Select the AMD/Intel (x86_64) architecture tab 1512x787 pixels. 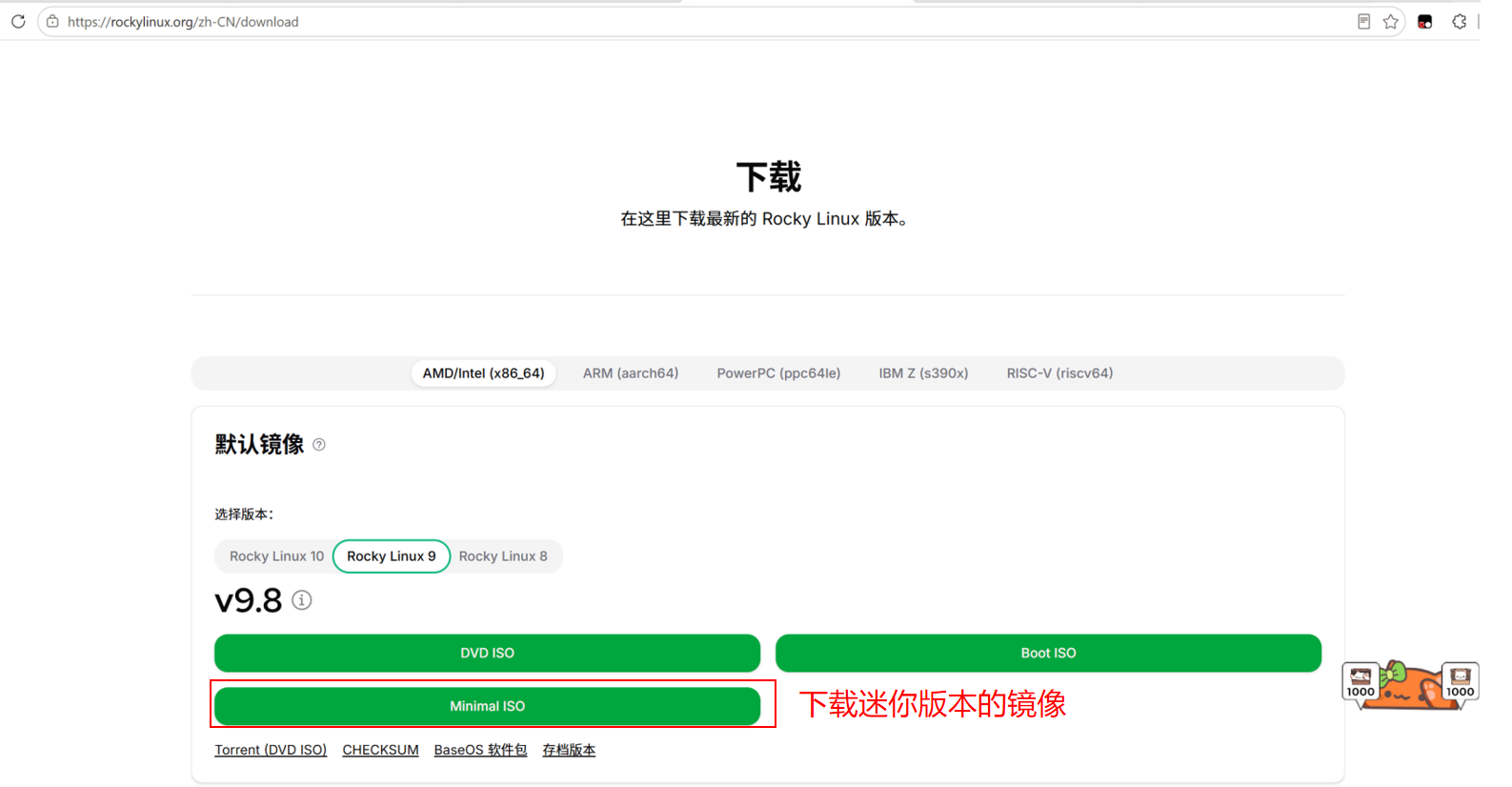(484, 373)
